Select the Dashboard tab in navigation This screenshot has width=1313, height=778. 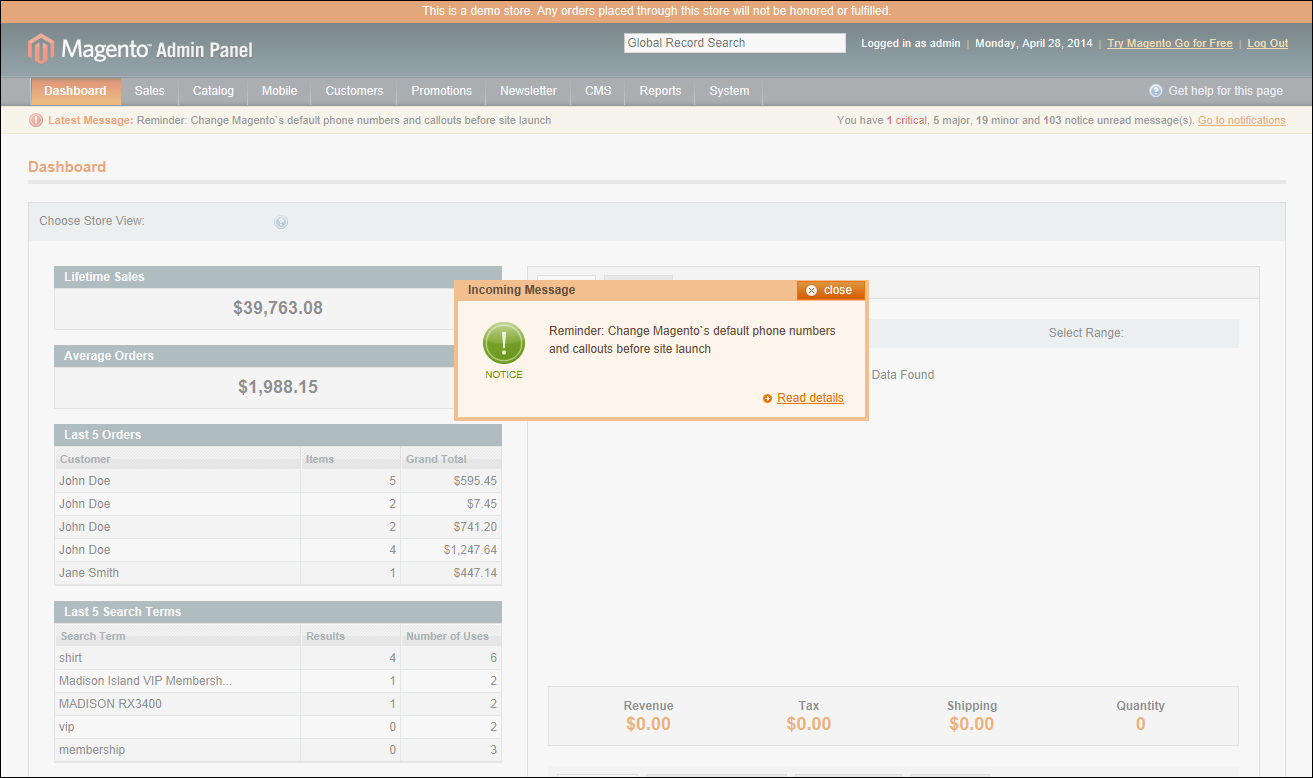tap(75, 91)
